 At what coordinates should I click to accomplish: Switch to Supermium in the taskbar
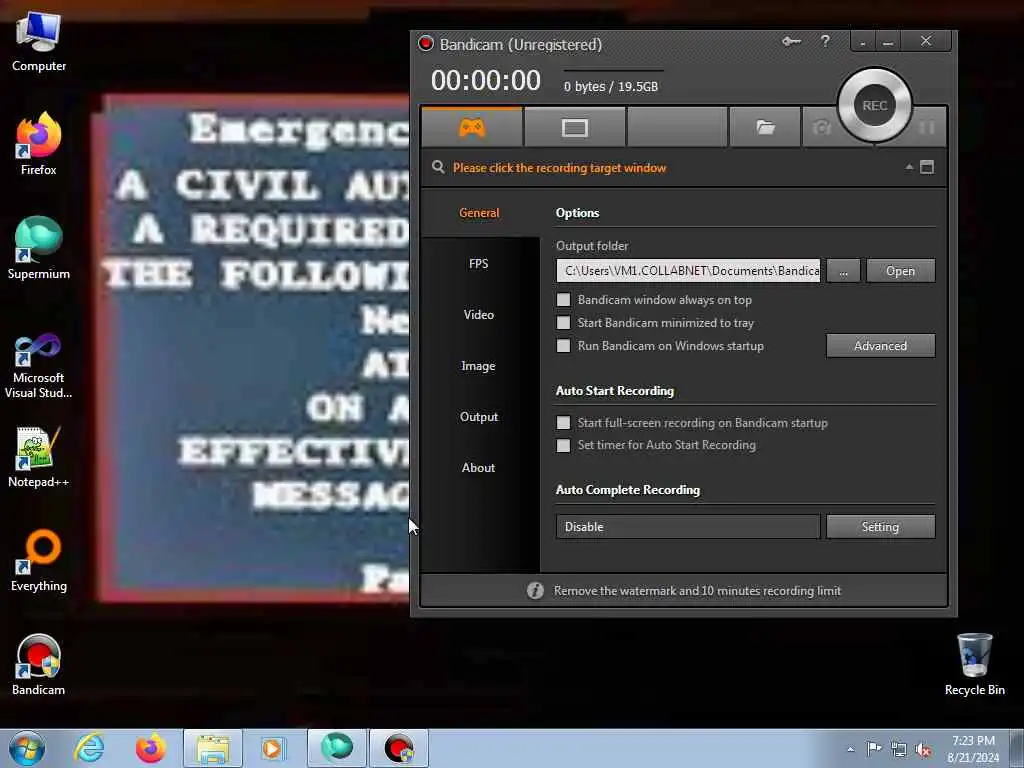point(337,748)
